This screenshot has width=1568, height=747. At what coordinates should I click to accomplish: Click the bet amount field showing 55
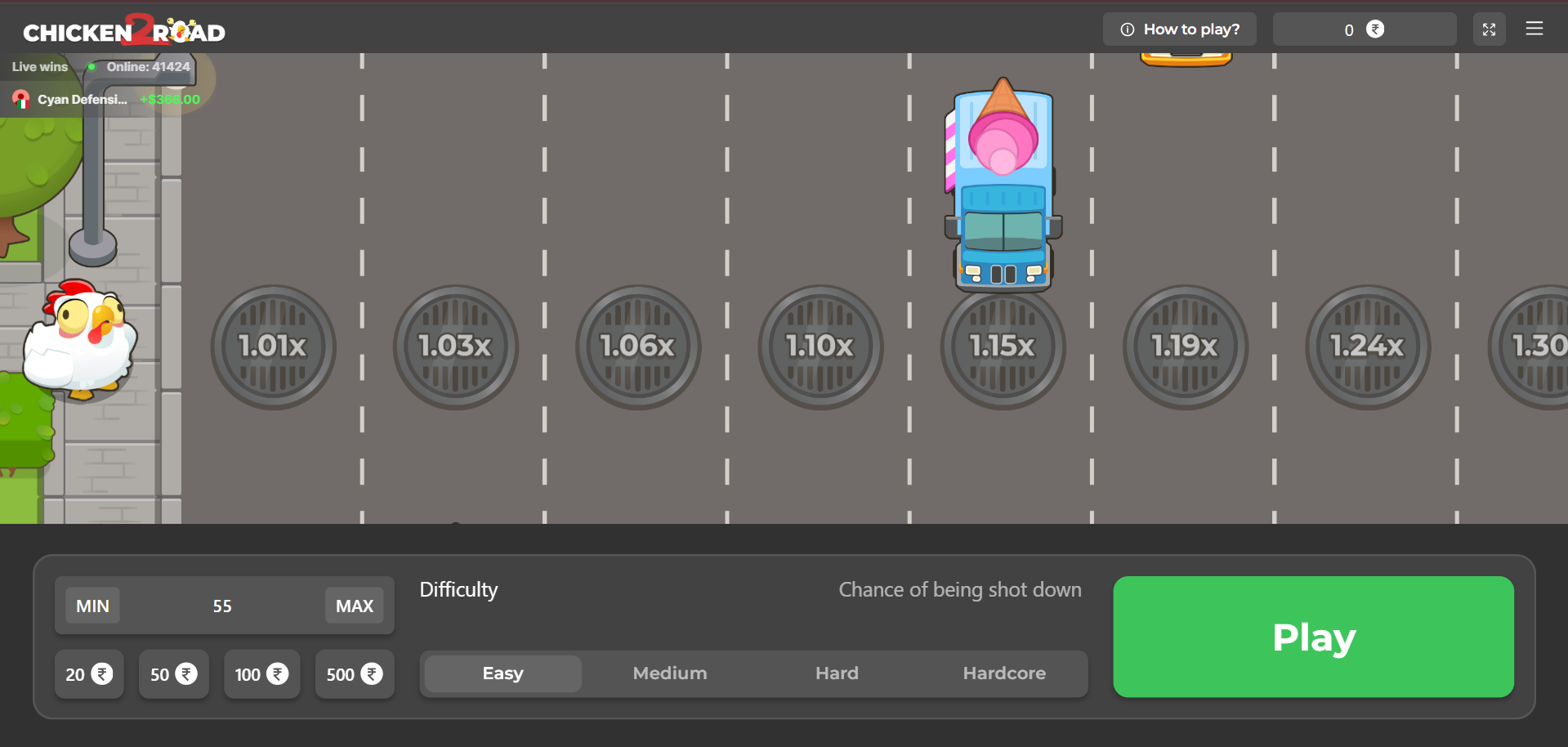(222, 606)
